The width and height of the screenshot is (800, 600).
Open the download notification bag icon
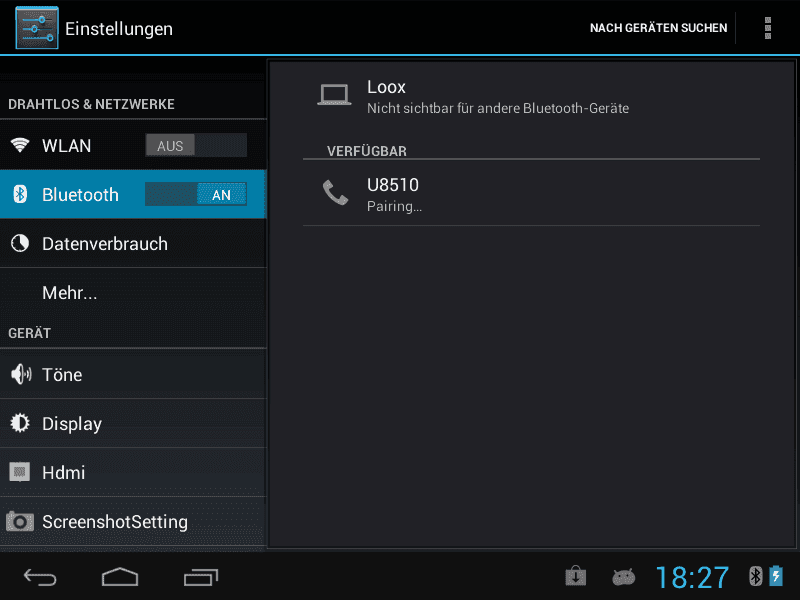click(x=576, y=577)
